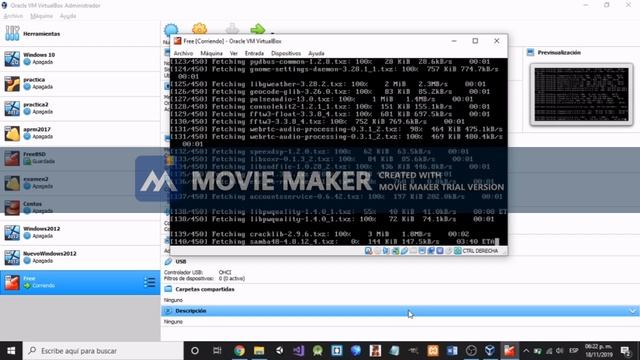Click the Nueva blue toolbar icon in Manager

pyautogui.click(x=171, y=29)
